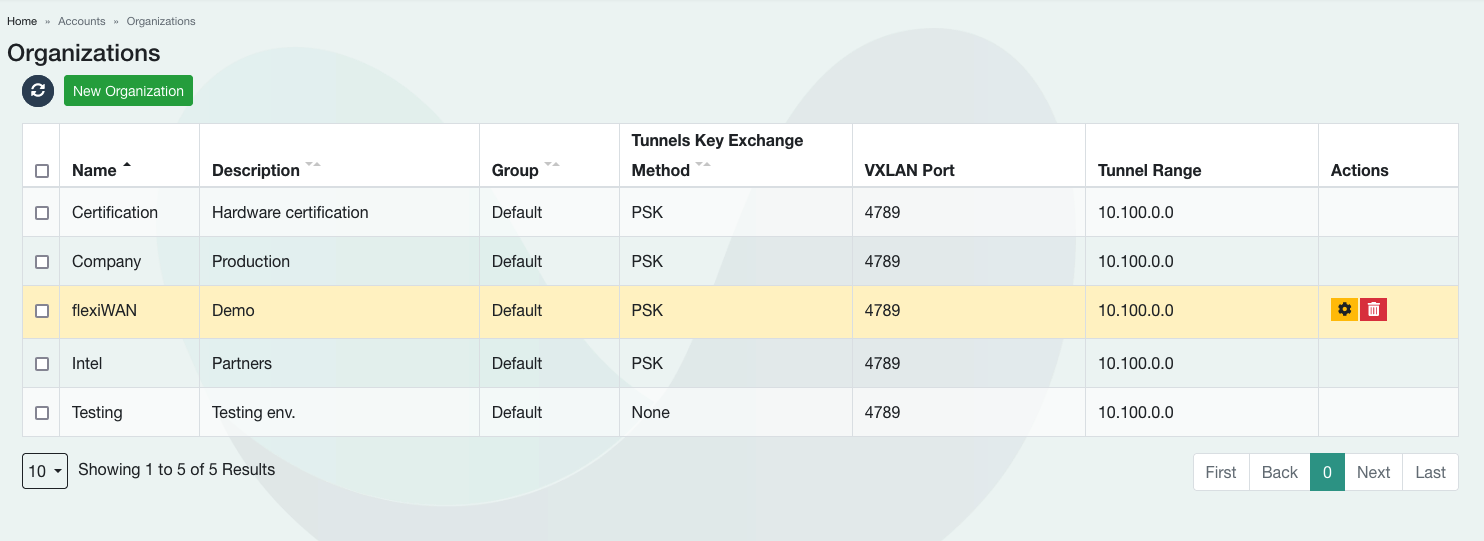The image size is (1484, 541).
Task: Check the Certification row checkbox
Action: (42, 213)
